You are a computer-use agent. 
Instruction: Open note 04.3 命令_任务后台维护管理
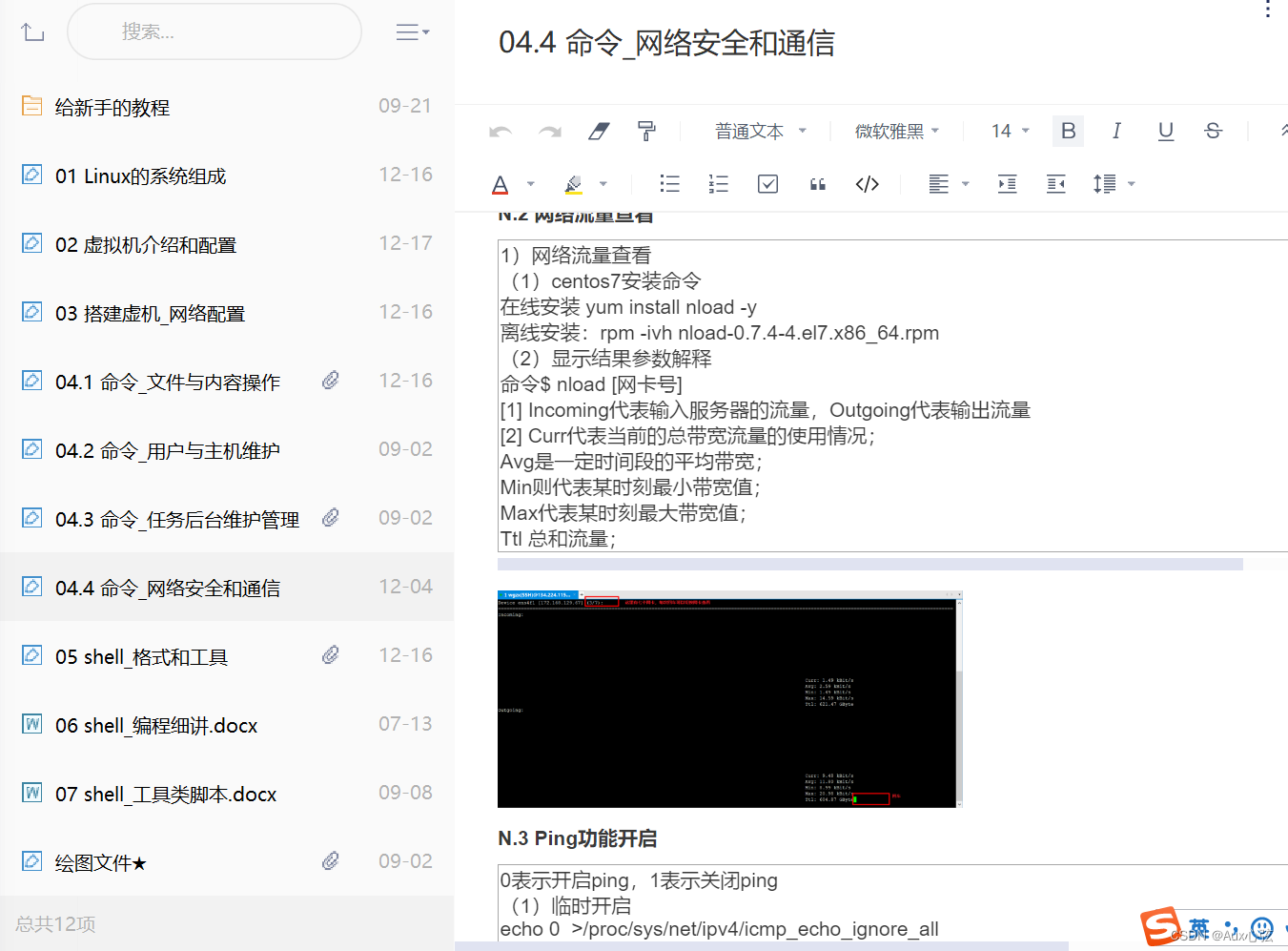(227, 519)
